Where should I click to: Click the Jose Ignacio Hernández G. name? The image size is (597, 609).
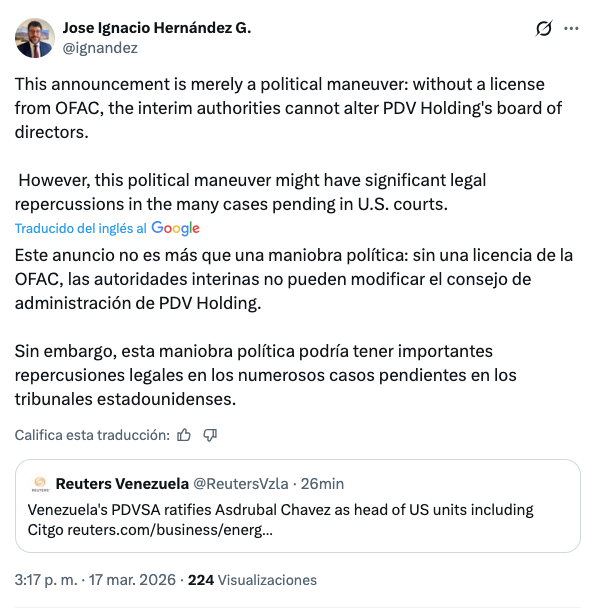(157, 28)
